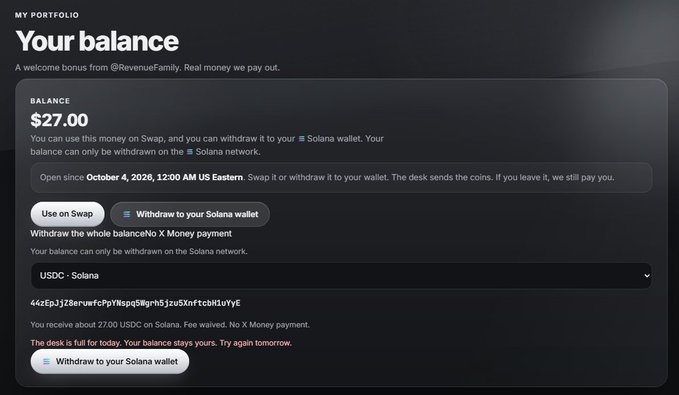Click the Solana icon in the white withdraw button
The width and height of the screenshot is (679, 395).
pos(46,362)
